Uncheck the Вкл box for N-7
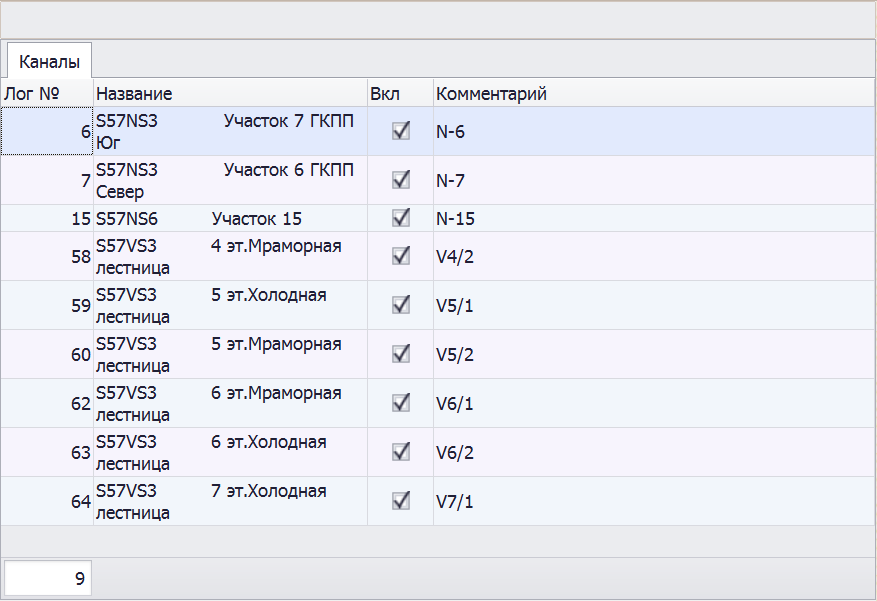This screenshot has height=601, width=877. 401,180
